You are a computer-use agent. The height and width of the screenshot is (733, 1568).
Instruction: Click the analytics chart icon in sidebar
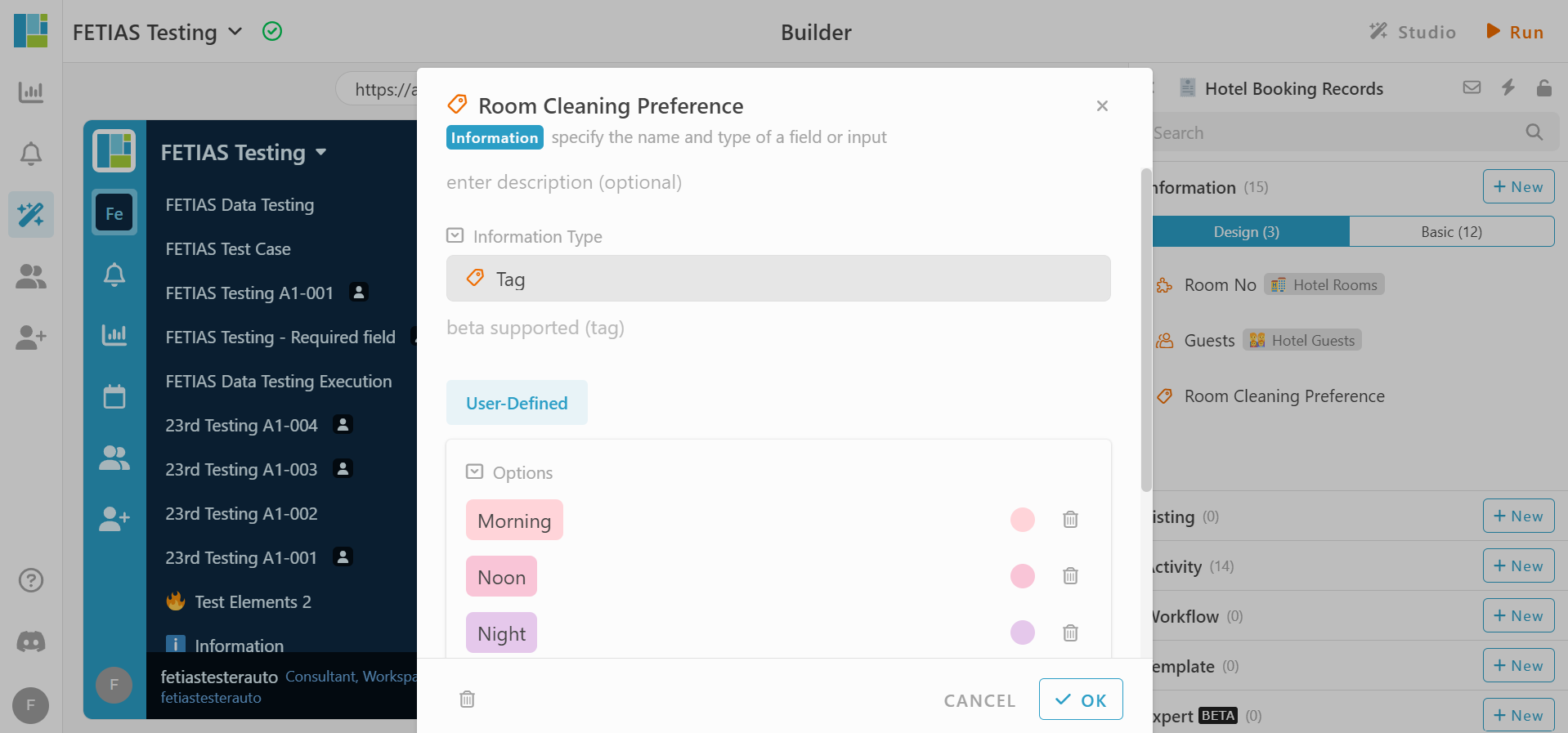coord(31,92)
